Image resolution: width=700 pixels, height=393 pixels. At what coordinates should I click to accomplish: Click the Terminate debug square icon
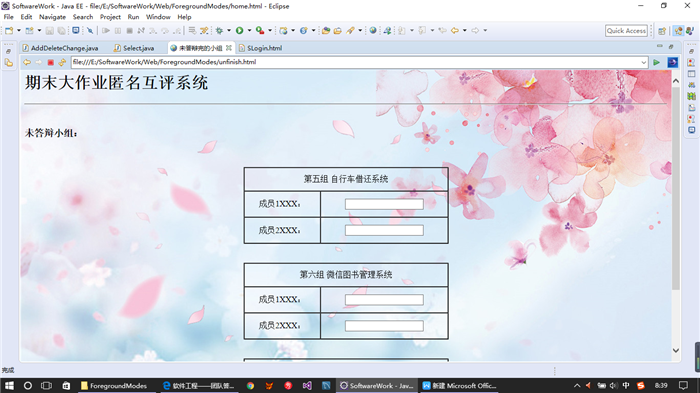point(129,30)
